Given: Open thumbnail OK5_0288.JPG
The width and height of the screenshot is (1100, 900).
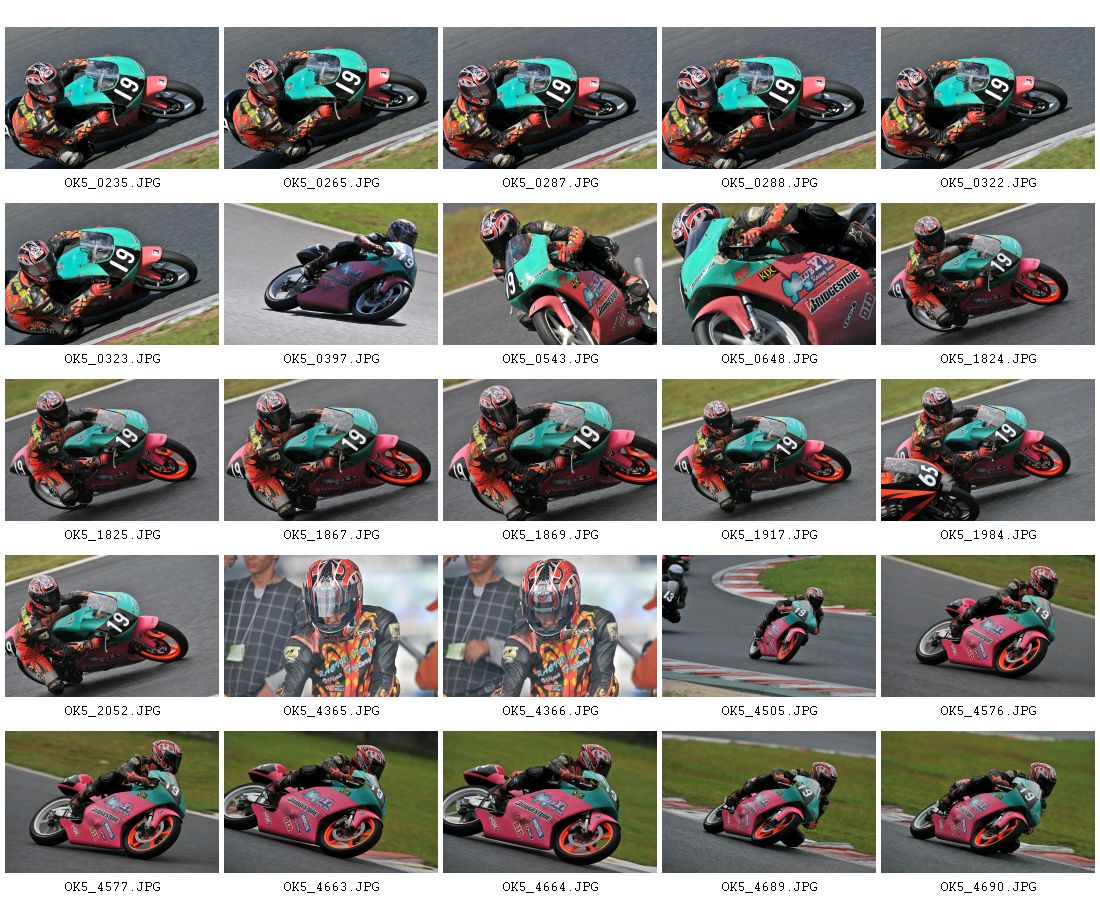Looking at the screenshot, I should click(769, 98).
